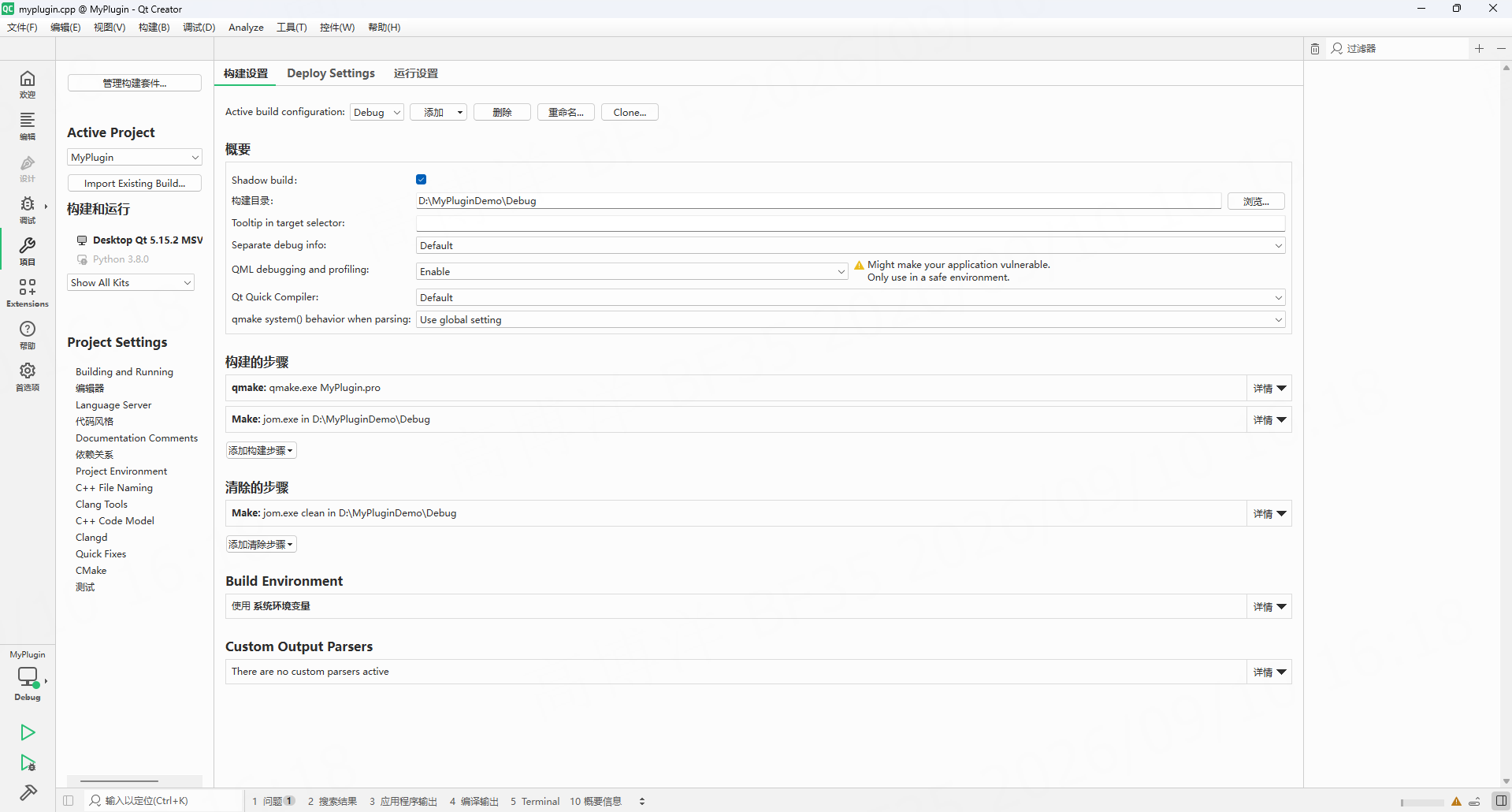Open the 编译输出 output pane
The height and width of the screenshot is (812, 1512).
[x=474, y=801]
